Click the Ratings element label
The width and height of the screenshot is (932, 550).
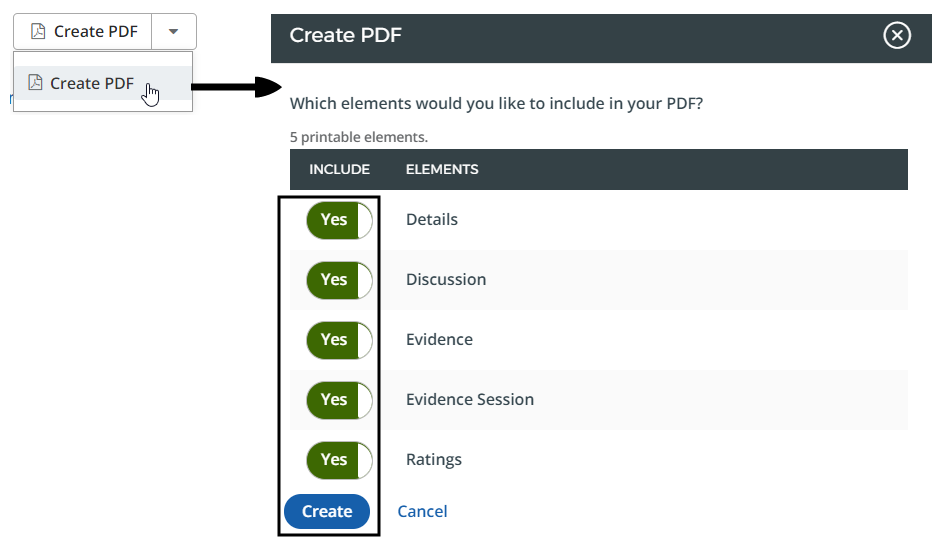coord(434,460)
